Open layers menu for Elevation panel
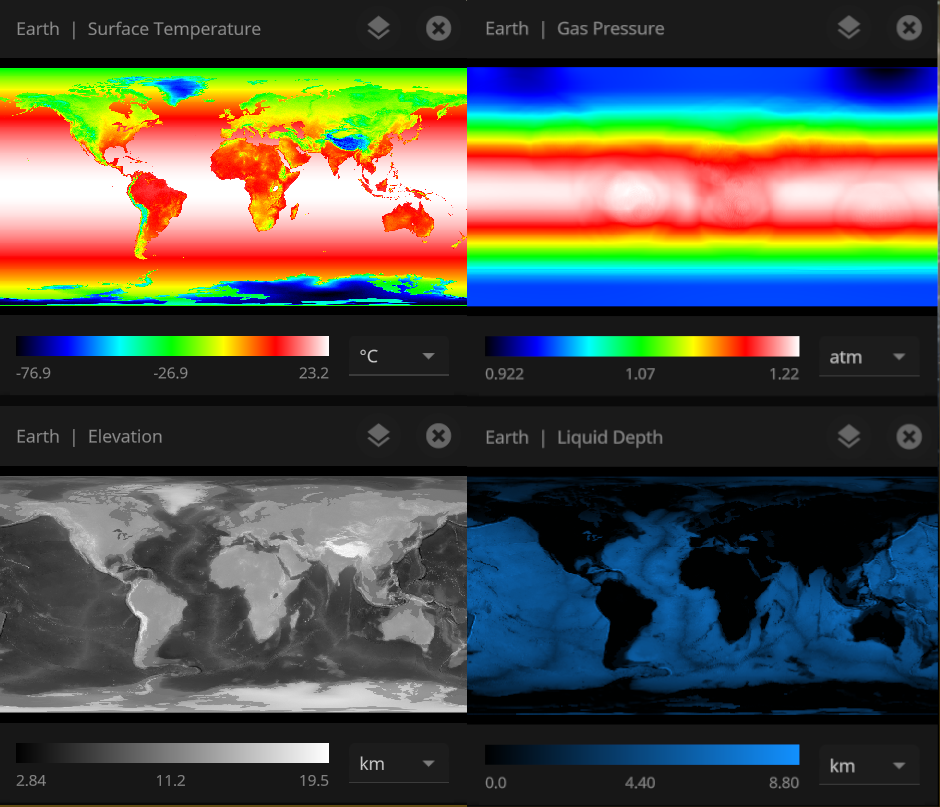Image resolution: width=940 pixels, height=807 pixels. (x=378, y=436)
